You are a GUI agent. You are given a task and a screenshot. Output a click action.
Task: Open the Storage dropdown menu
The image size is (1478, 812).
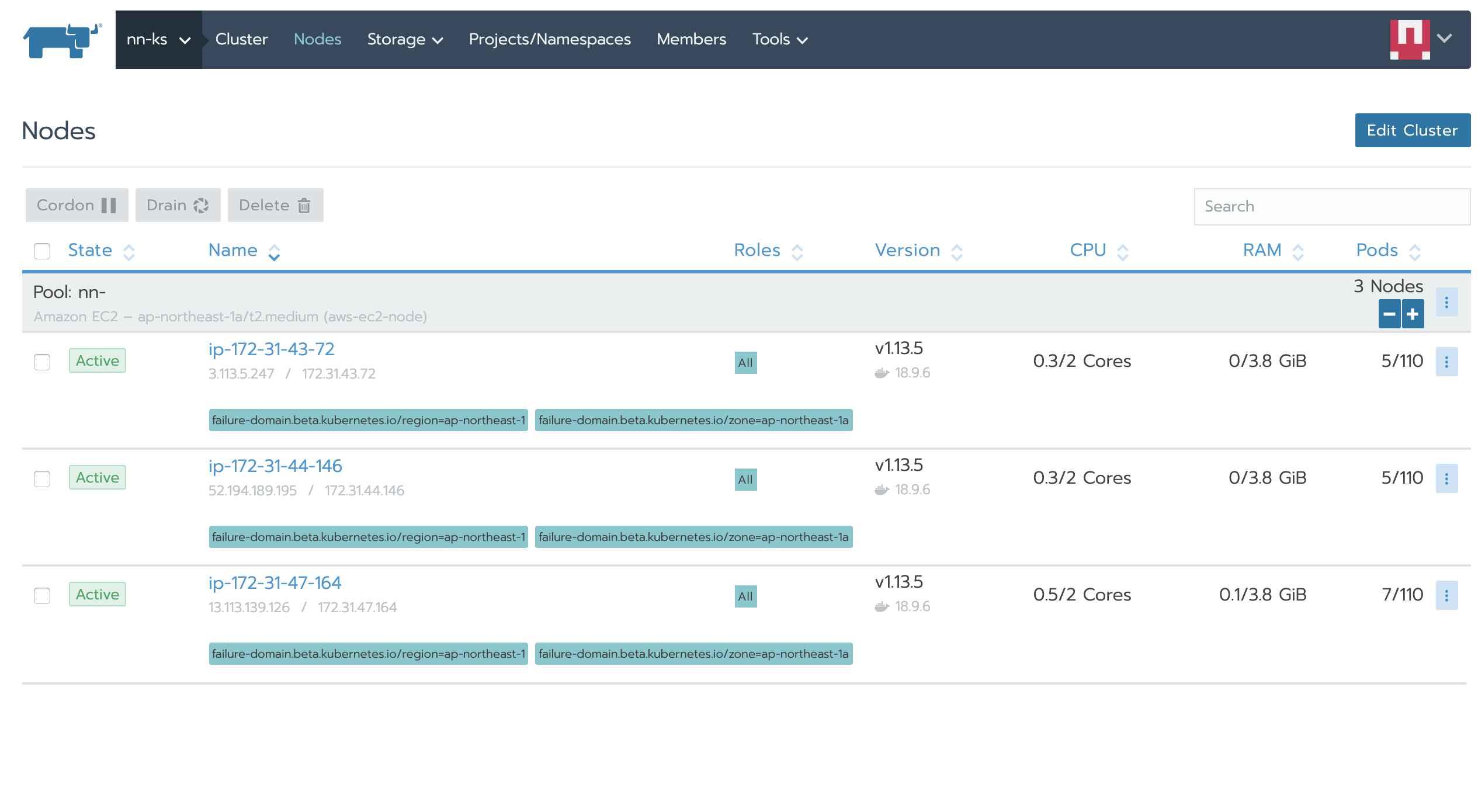[x=405, y=40]
